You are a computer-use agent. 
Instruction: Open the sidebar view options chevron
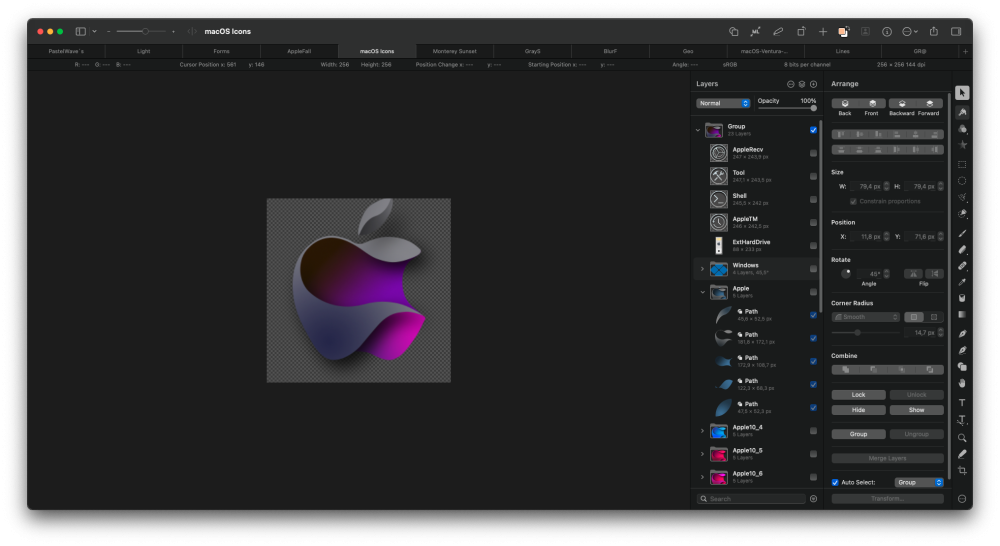[x=94, y=31]
